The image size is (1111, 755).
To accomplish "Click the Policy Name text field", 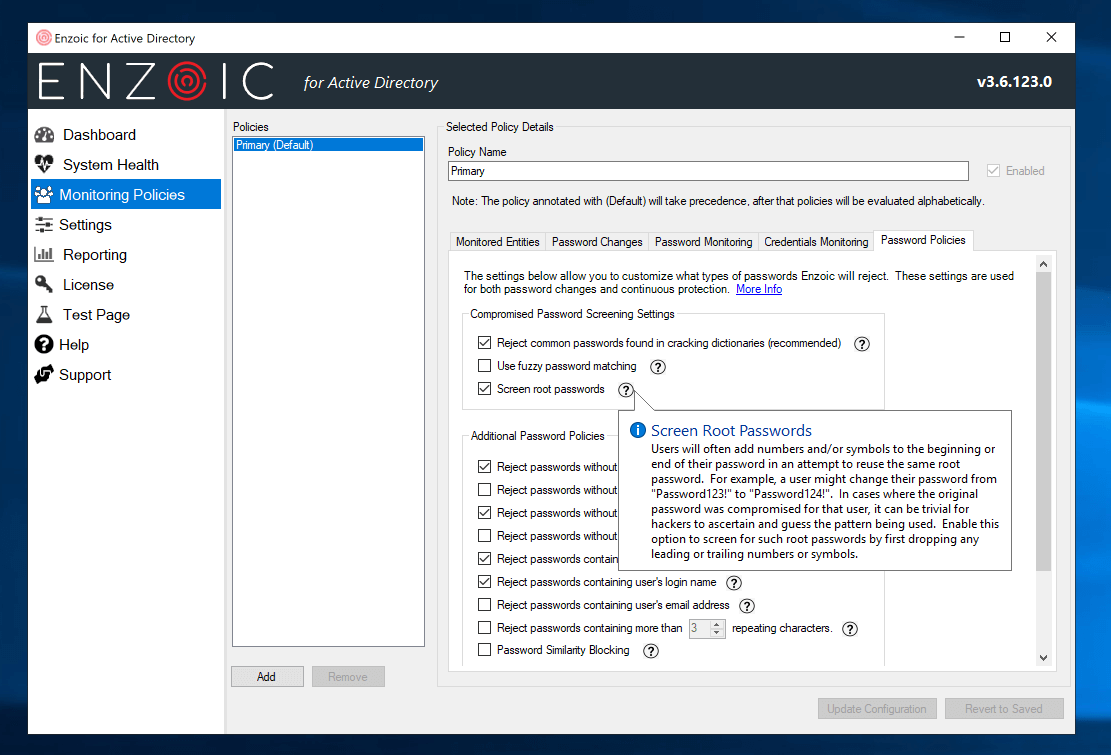I will (707, 171).
